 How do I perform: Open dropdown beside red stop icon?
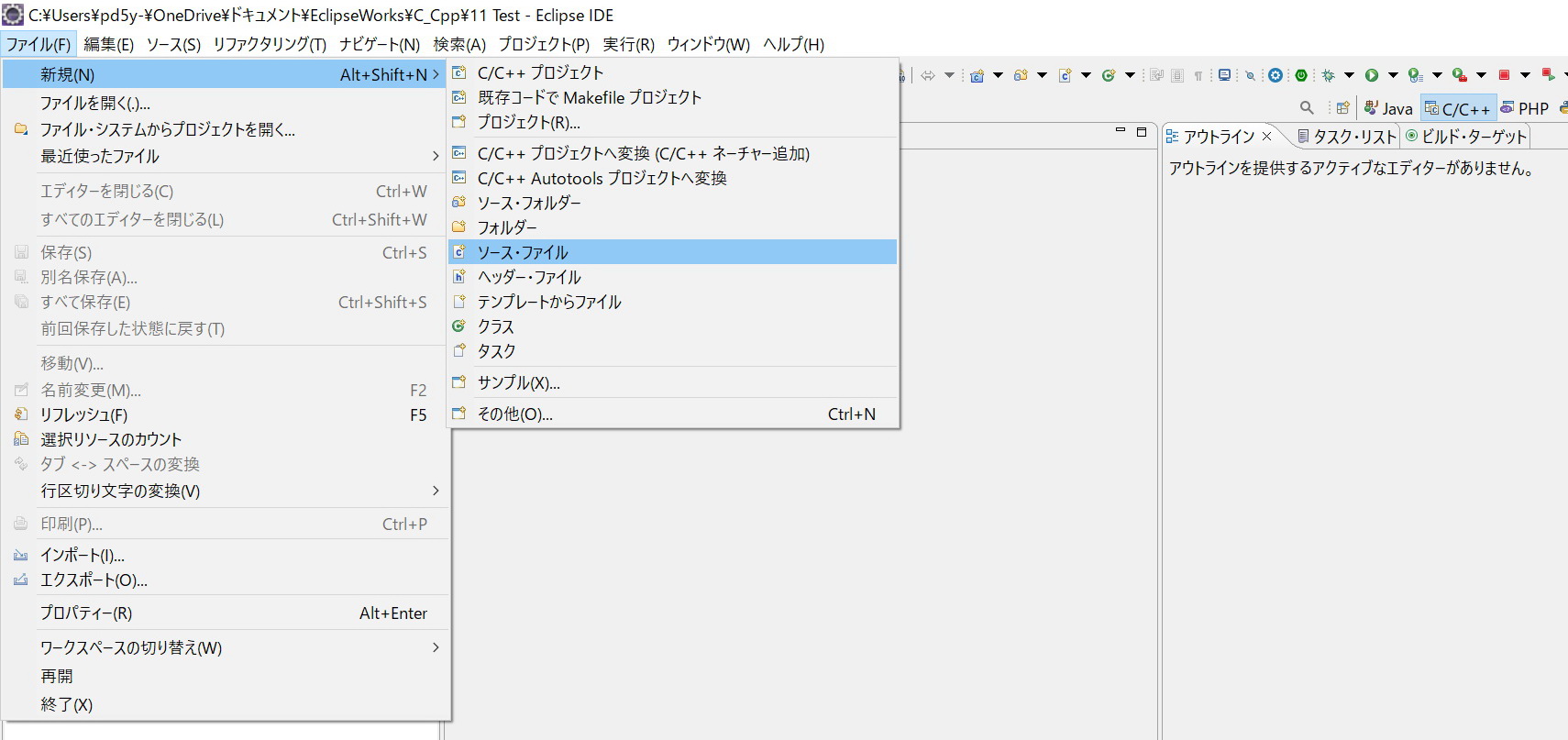1525,75
